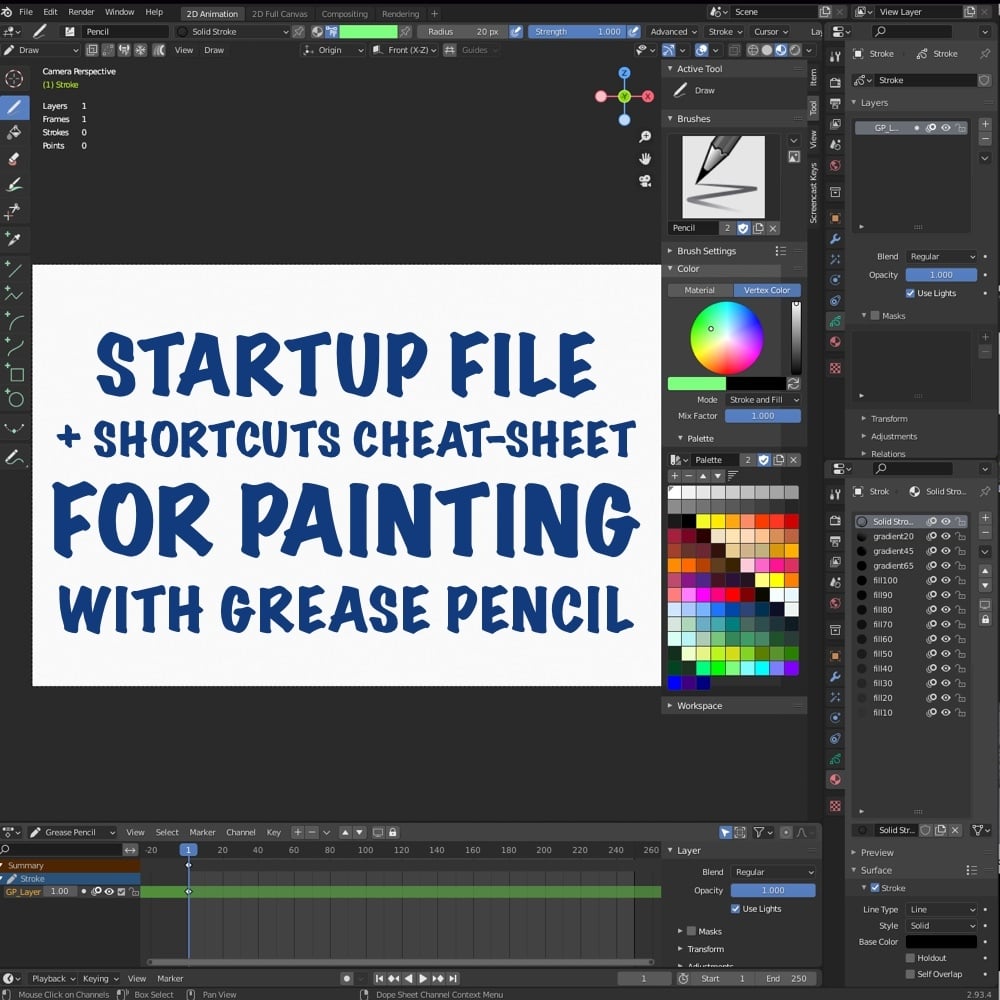Open the Front (X-Z) plane dropdown

point(405,50)
